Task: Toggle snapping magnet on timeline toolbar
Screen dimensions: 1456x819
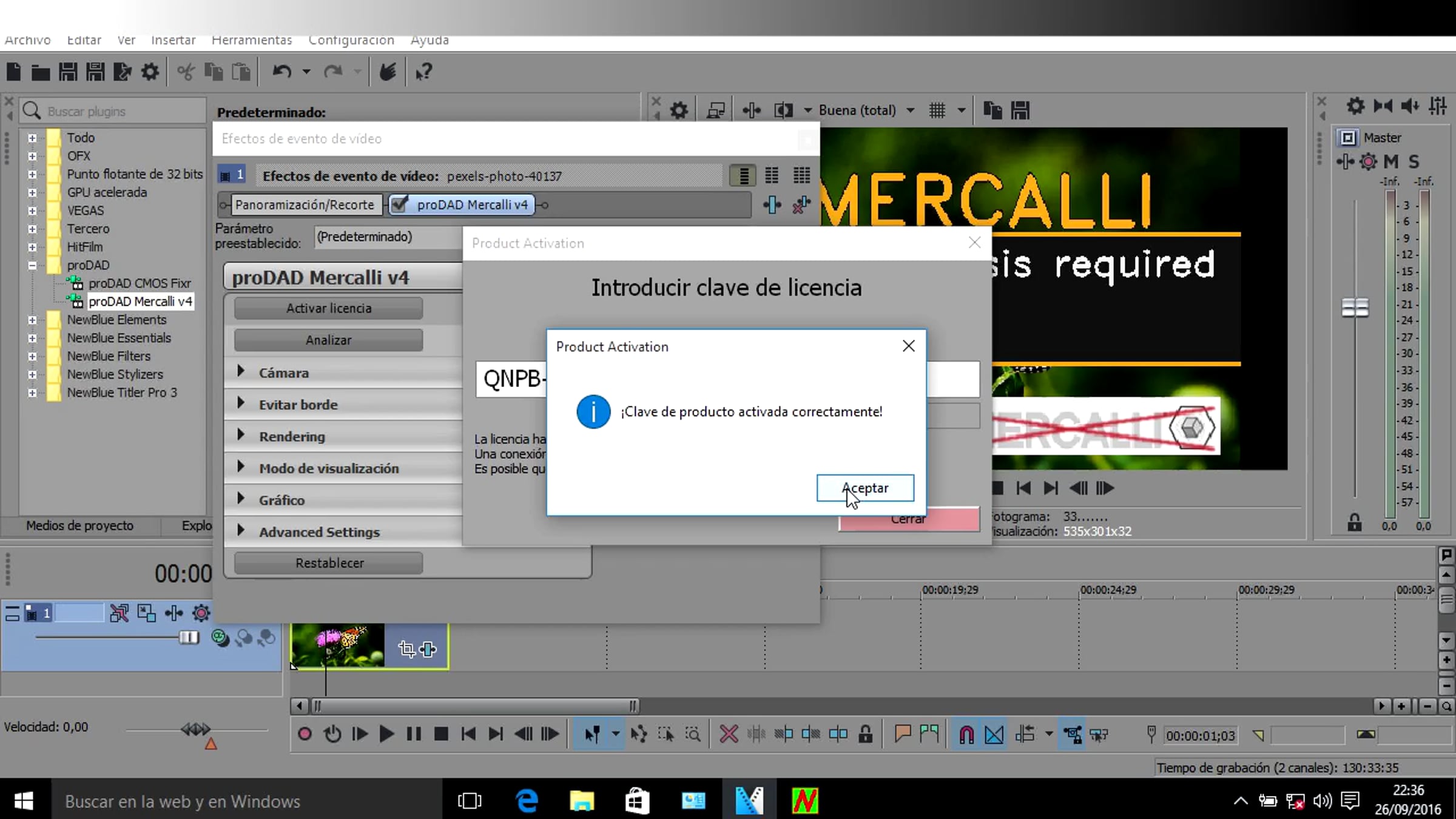Action: (x=966, y=735)
